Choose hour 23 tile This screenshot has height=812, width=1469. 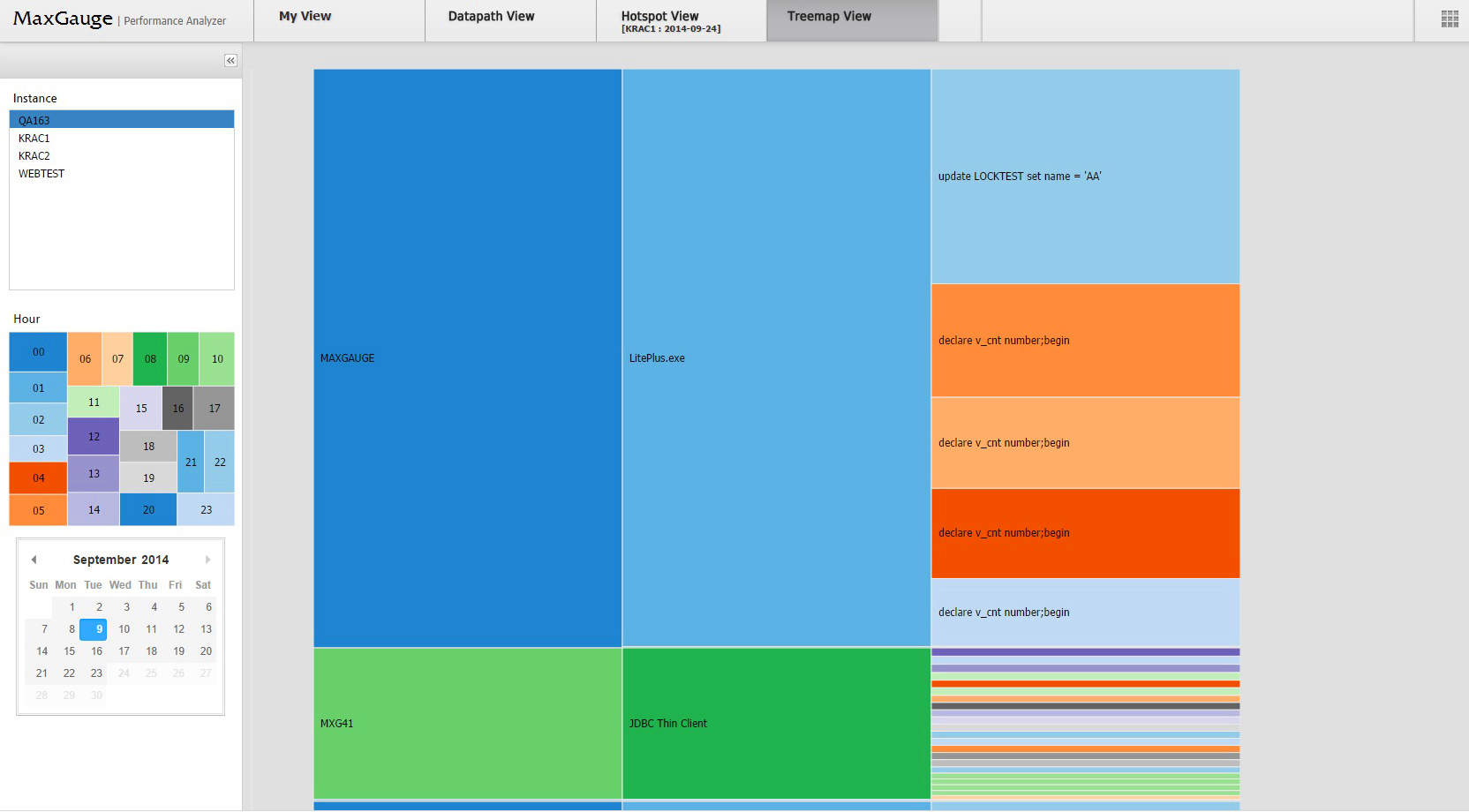(206, 509)
